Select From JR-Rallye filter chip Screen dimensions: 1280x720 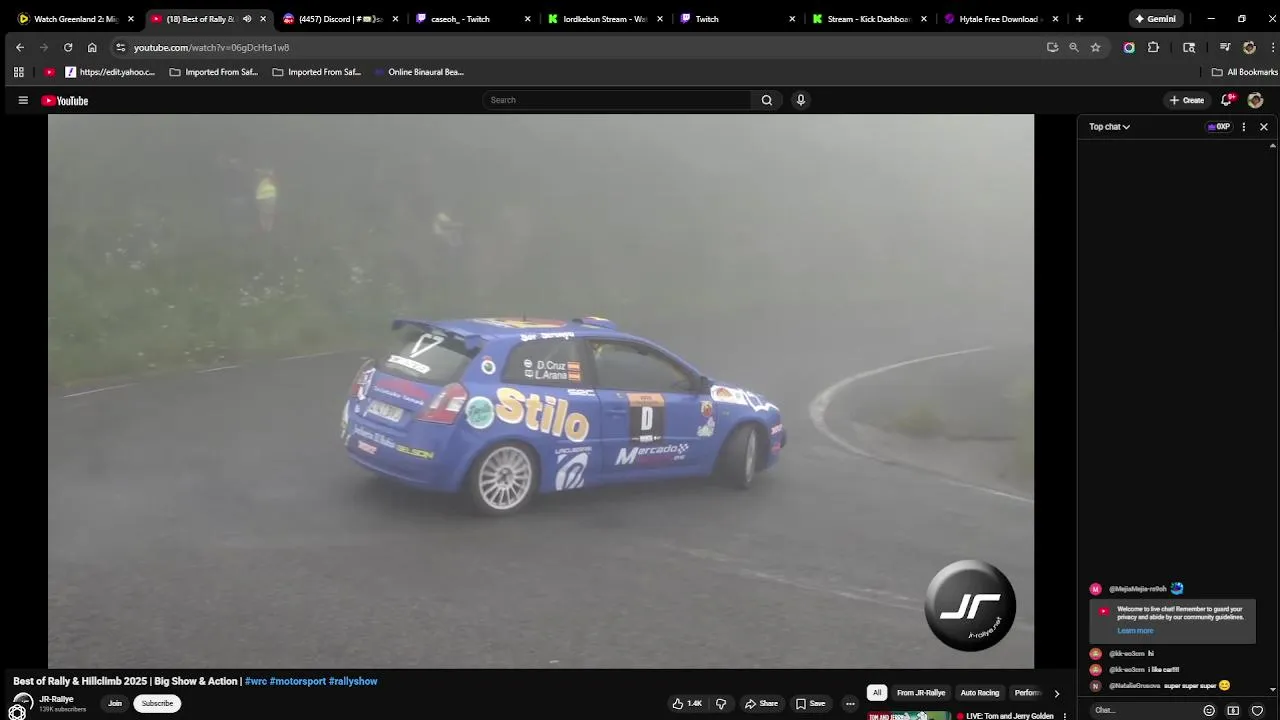click(x=921, y=693)
